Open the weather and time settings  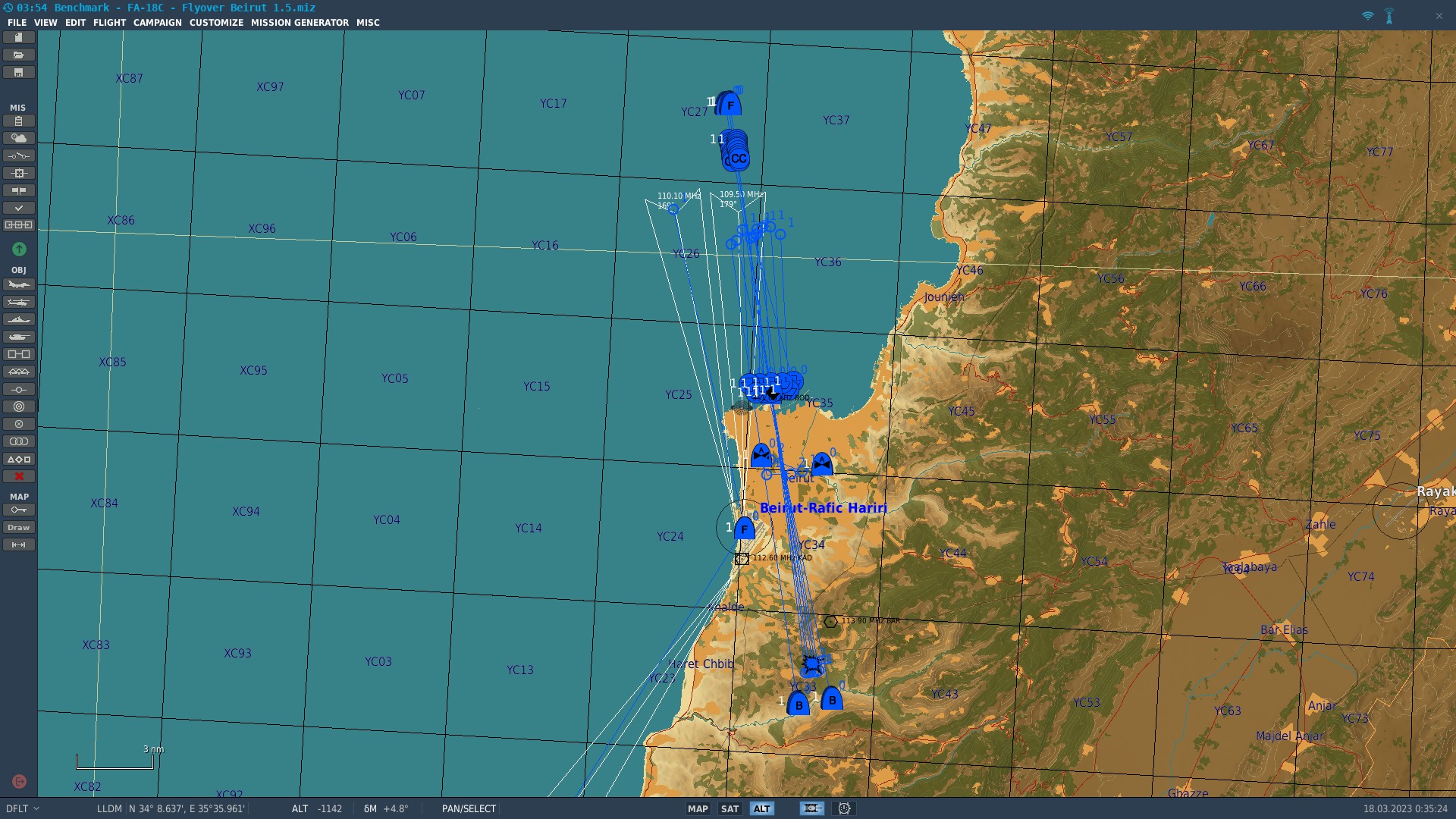coord(19,139)
